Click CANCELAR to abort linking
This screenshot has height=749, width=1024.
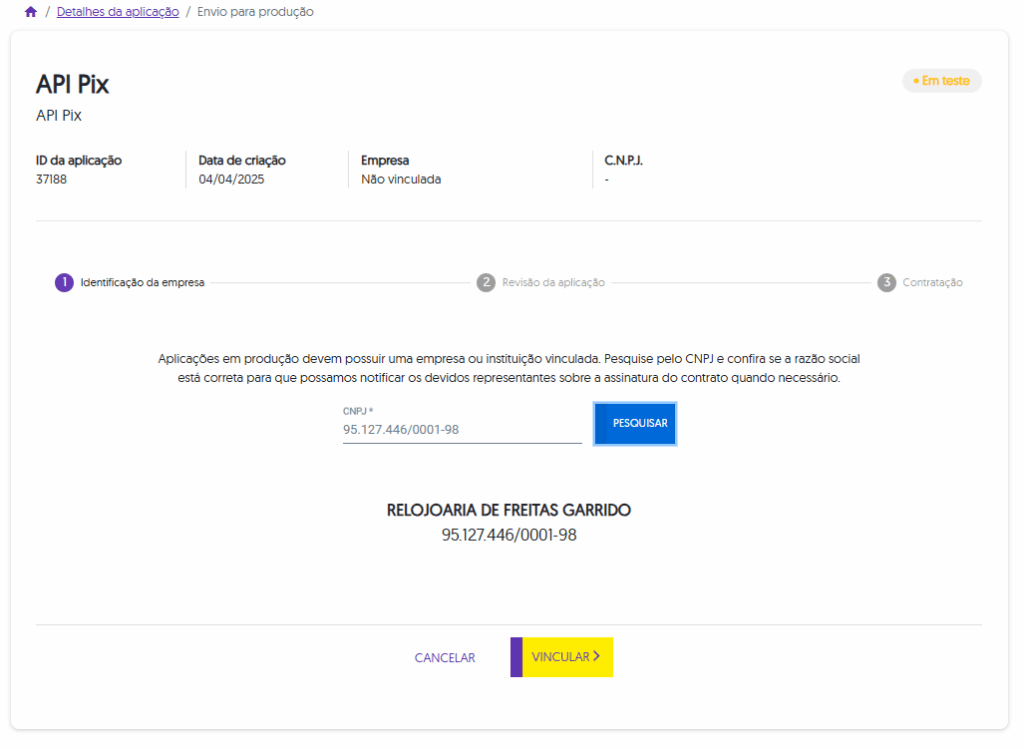coord(445,658)
